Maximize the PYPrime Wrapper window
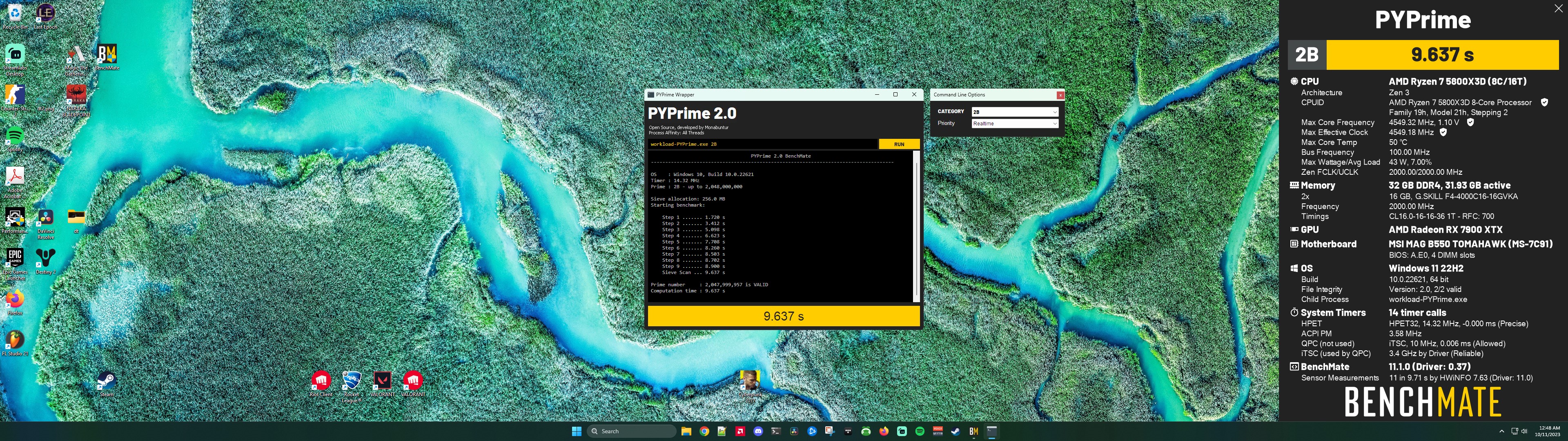 coord(895,94)
